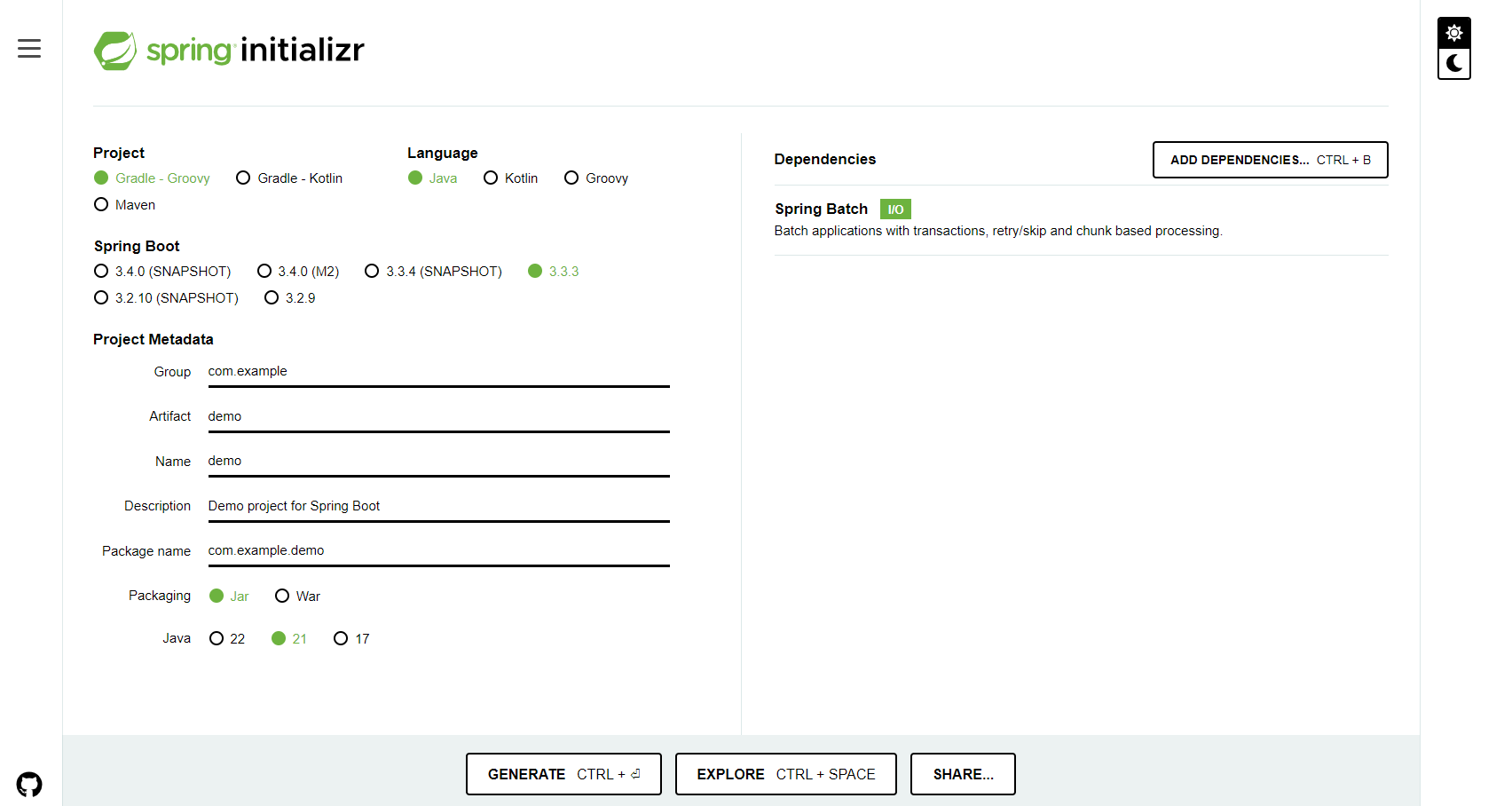Select Spring Boot 3.4.0 (M2)

click(298, 272)
